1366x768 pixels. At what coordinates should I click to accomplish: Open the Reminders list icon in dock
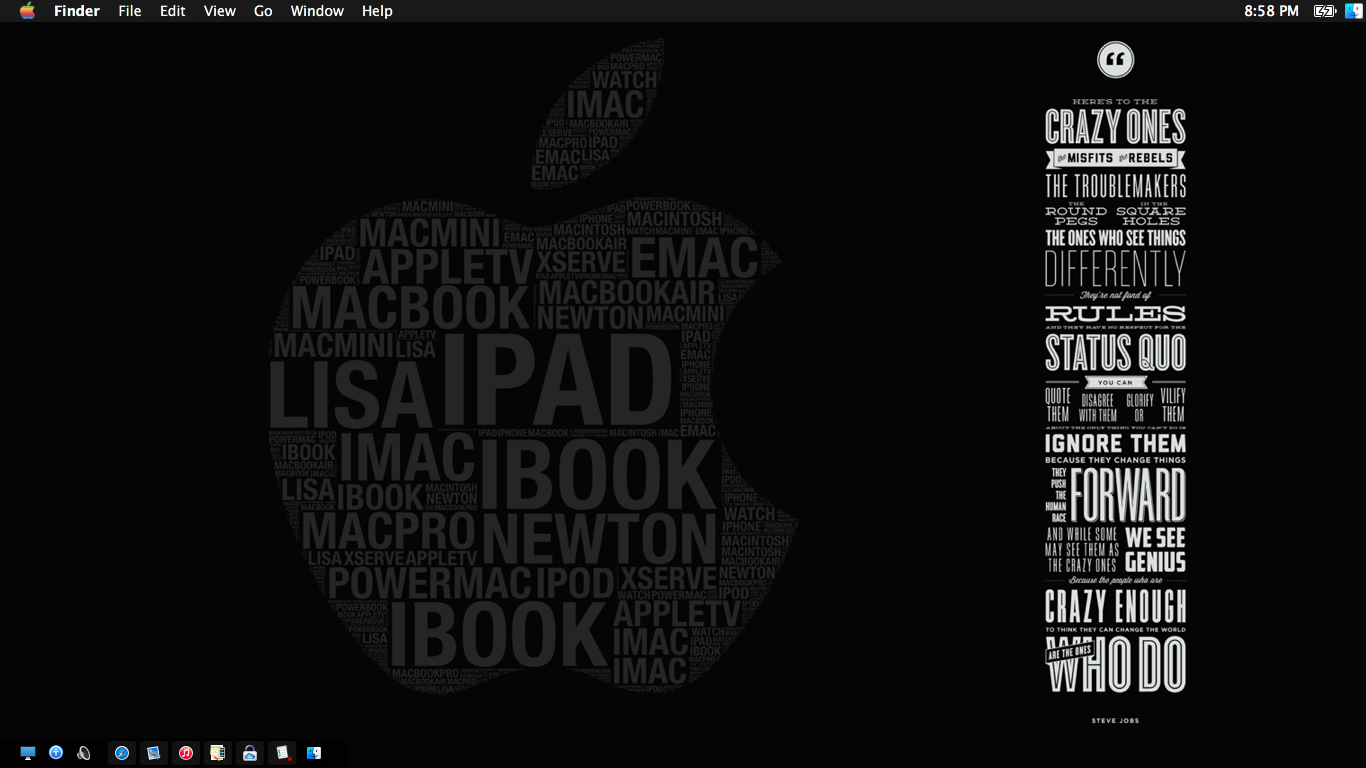282,753
